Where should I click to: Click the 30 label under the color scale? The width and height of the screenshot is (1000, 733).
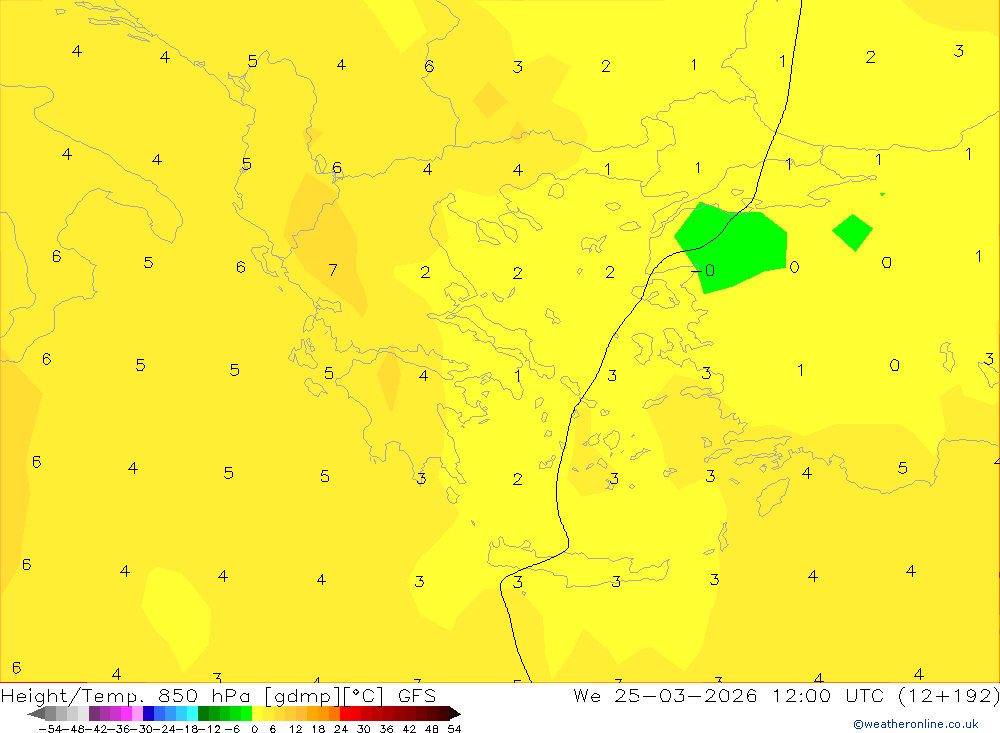[364, 729]
